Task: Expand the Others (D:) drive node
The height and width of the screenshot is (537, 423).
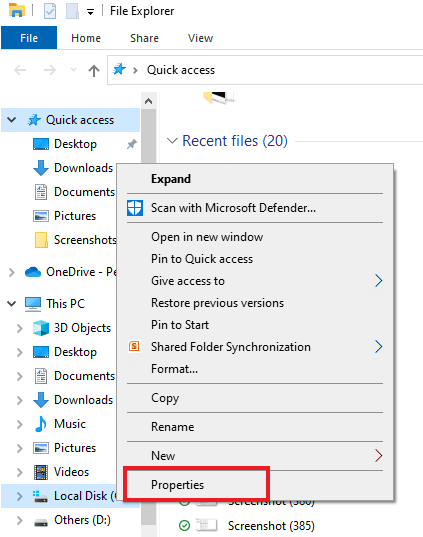Action: pos(20,520)
